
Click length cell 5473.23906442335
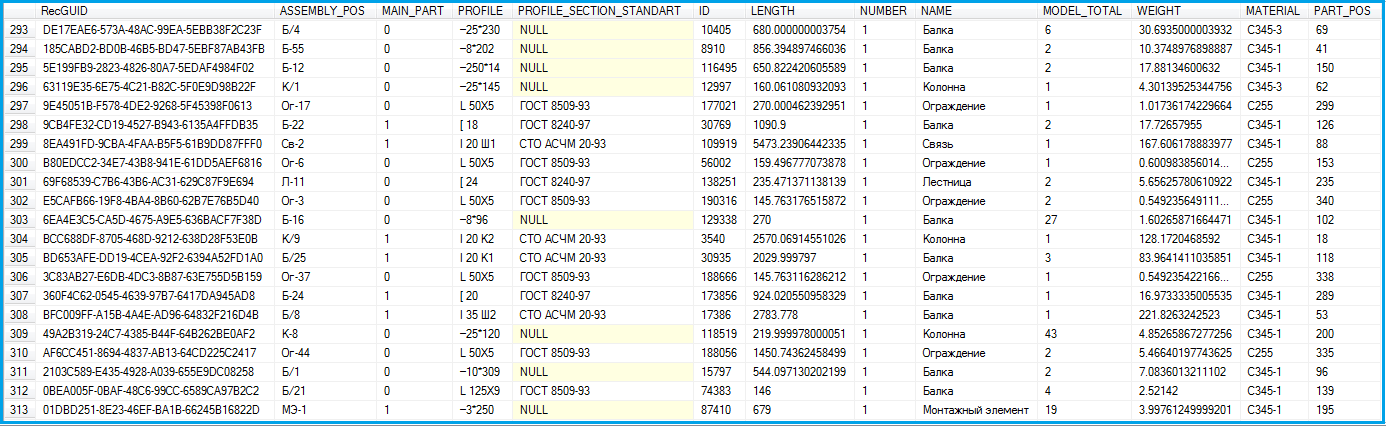801,144
